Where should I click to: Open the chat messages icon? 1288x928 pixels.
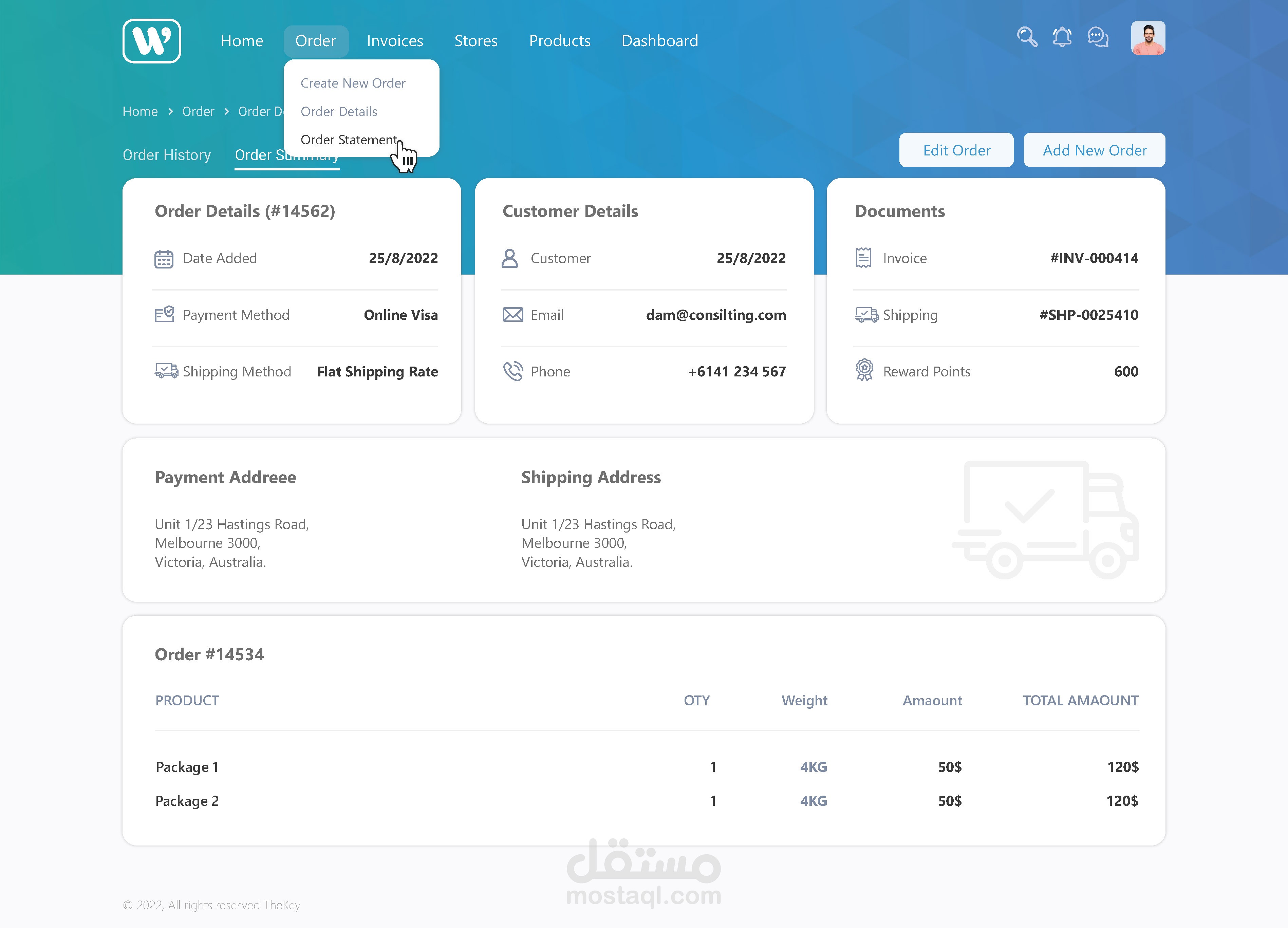1098,37
